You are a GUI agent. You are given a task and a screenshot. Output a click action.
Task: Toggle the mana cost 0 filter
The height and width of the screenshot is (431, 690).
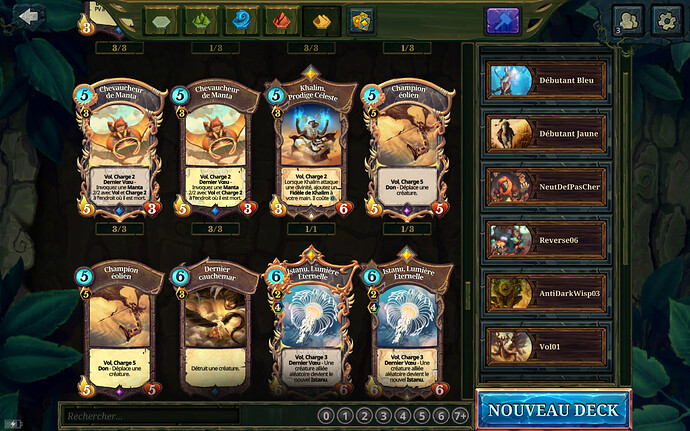[326, 416]
